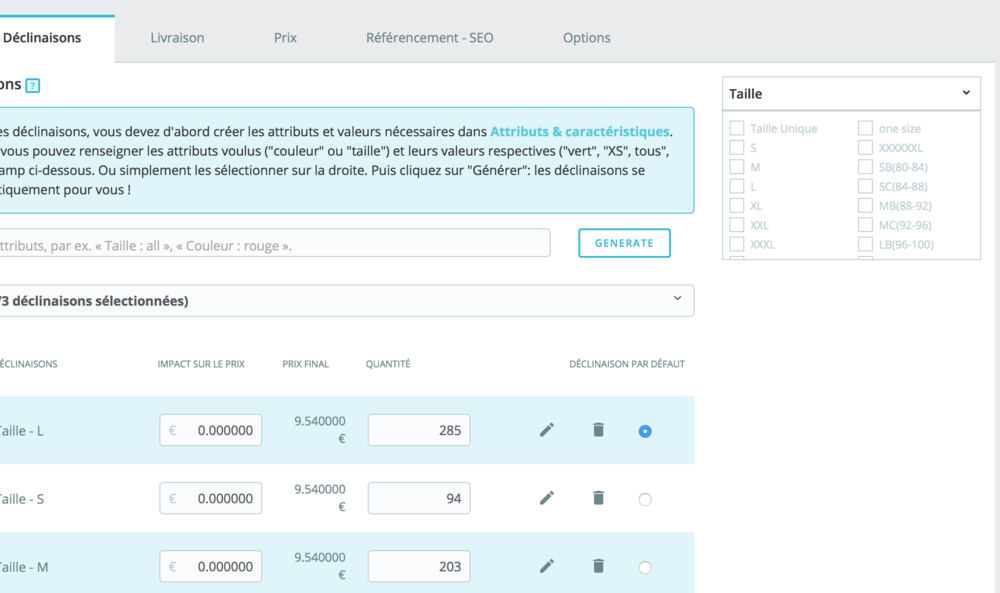
Task: Check the M size checkbox
Action: click(x=737, y=167)
